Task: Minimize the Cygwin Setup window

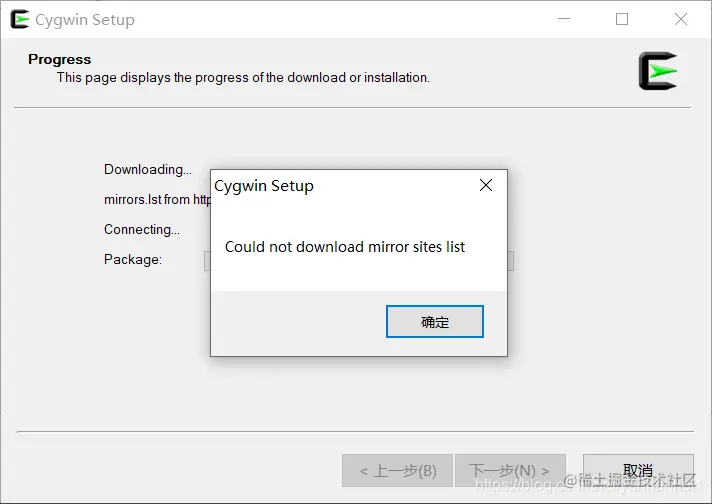Action: coord(564,19)
